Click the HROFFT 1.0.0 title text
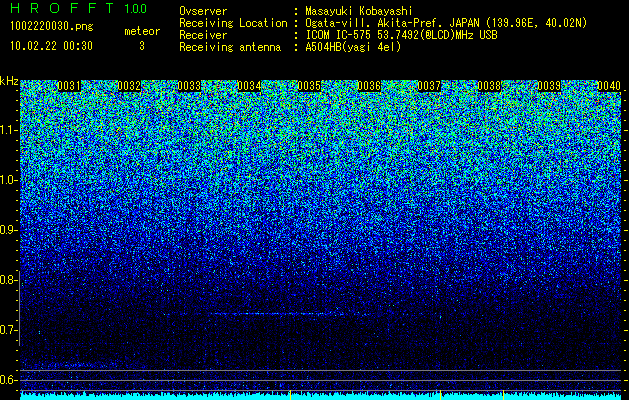Screen dimensions: 629x400 point(79,8)
